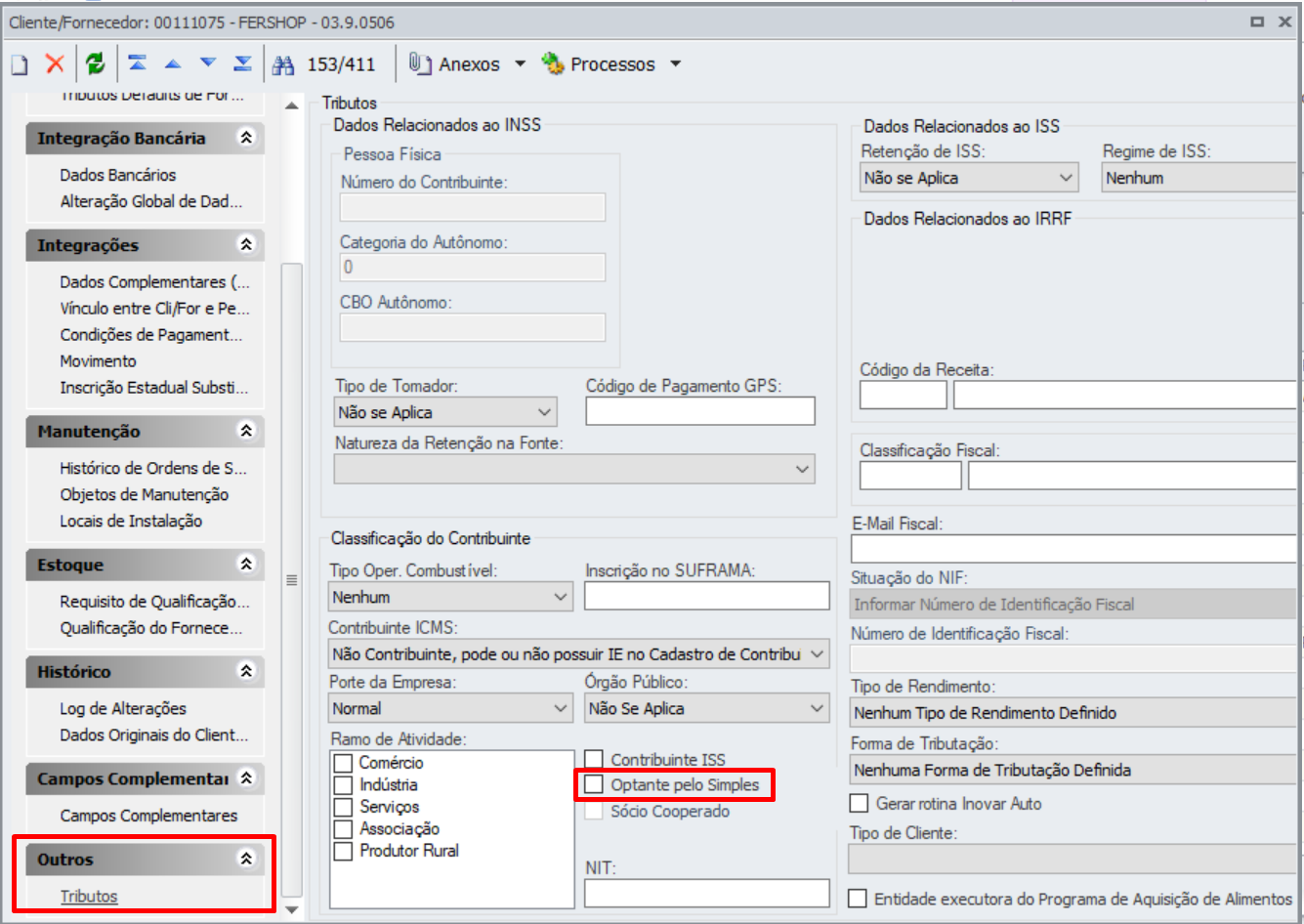Screen dimensions: 1304x924
Task: Open Alteração Global de Dados item
Action: [151, 201]
